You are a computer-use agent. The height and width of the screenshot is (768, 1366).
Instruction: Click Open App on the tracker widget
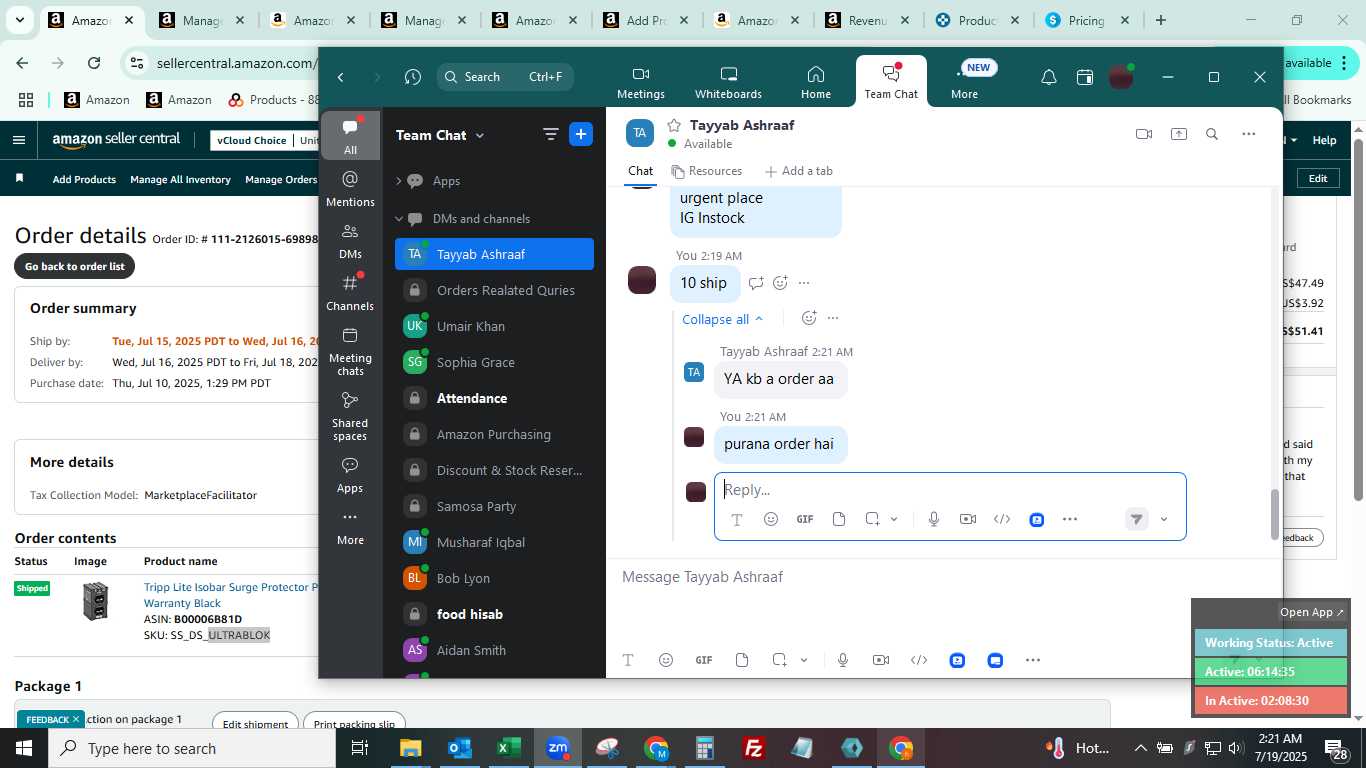tap(1312, 612)
